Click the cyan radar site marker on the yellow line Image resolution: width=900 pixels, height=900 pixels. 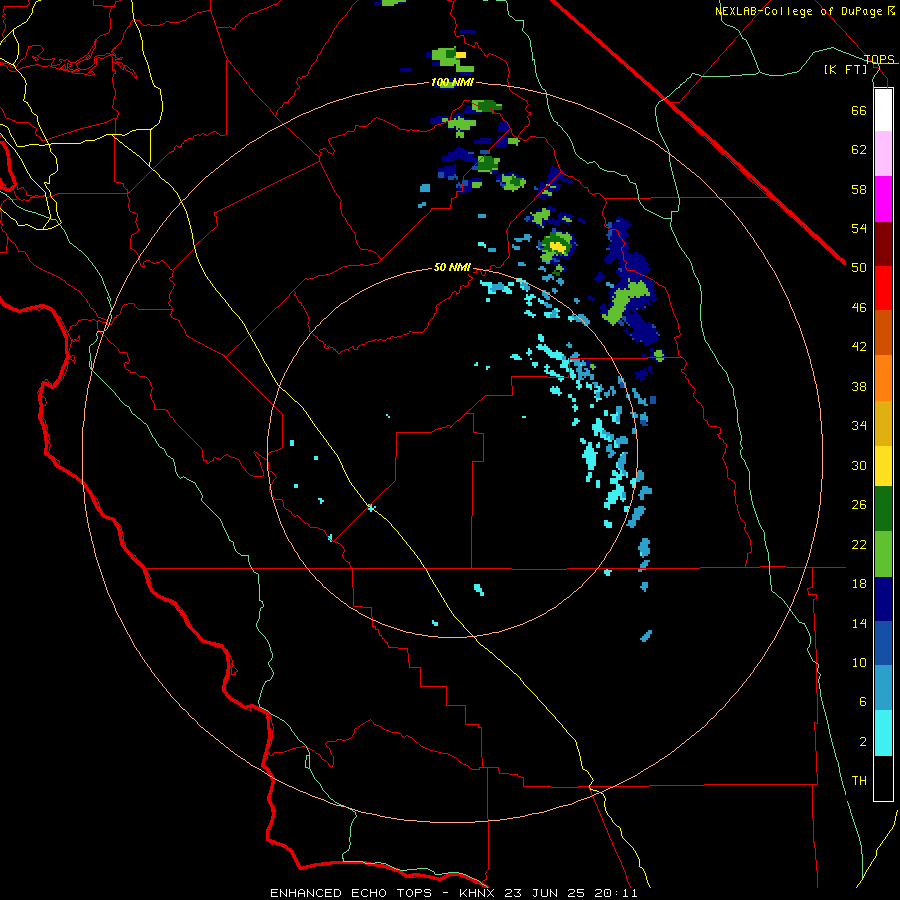pos(371,507)
